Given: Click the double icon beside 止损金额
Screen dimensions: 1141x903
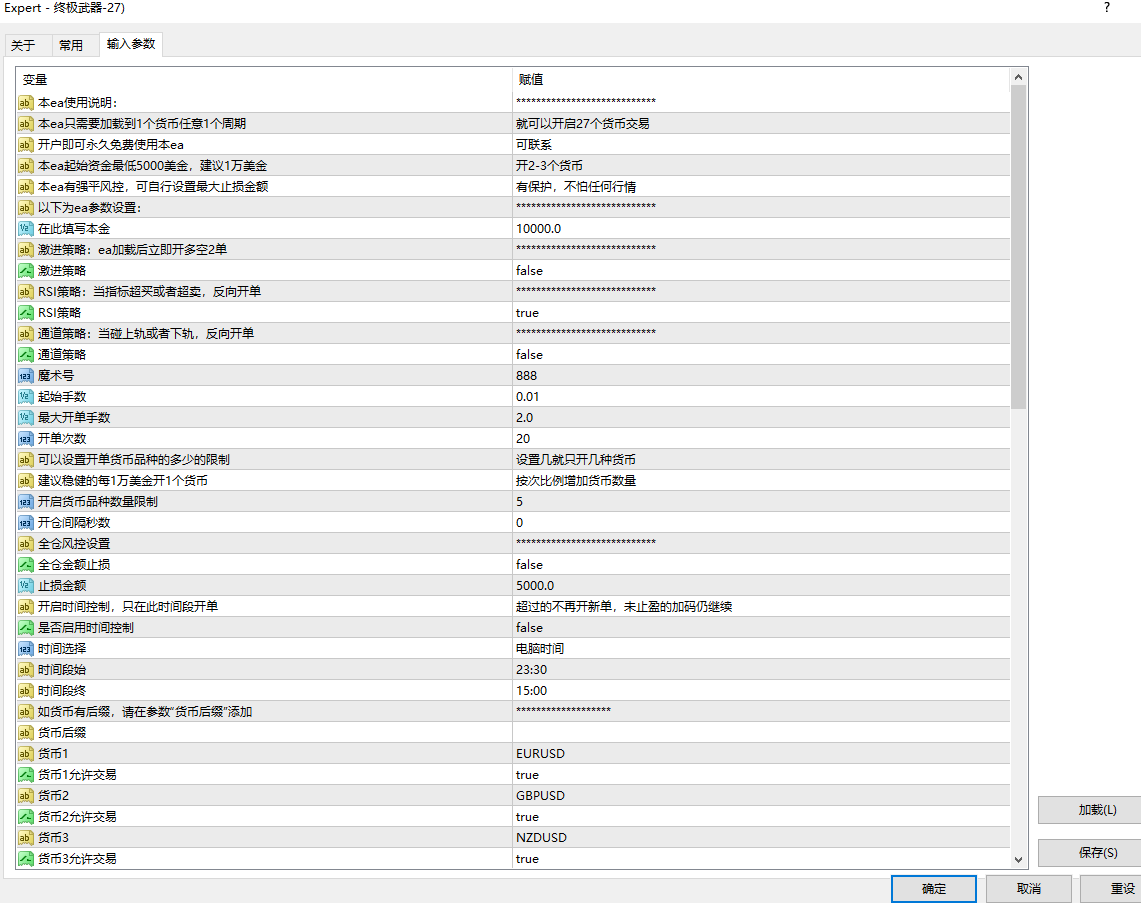Looking at the screenshot, I should [x=25, y=586].
